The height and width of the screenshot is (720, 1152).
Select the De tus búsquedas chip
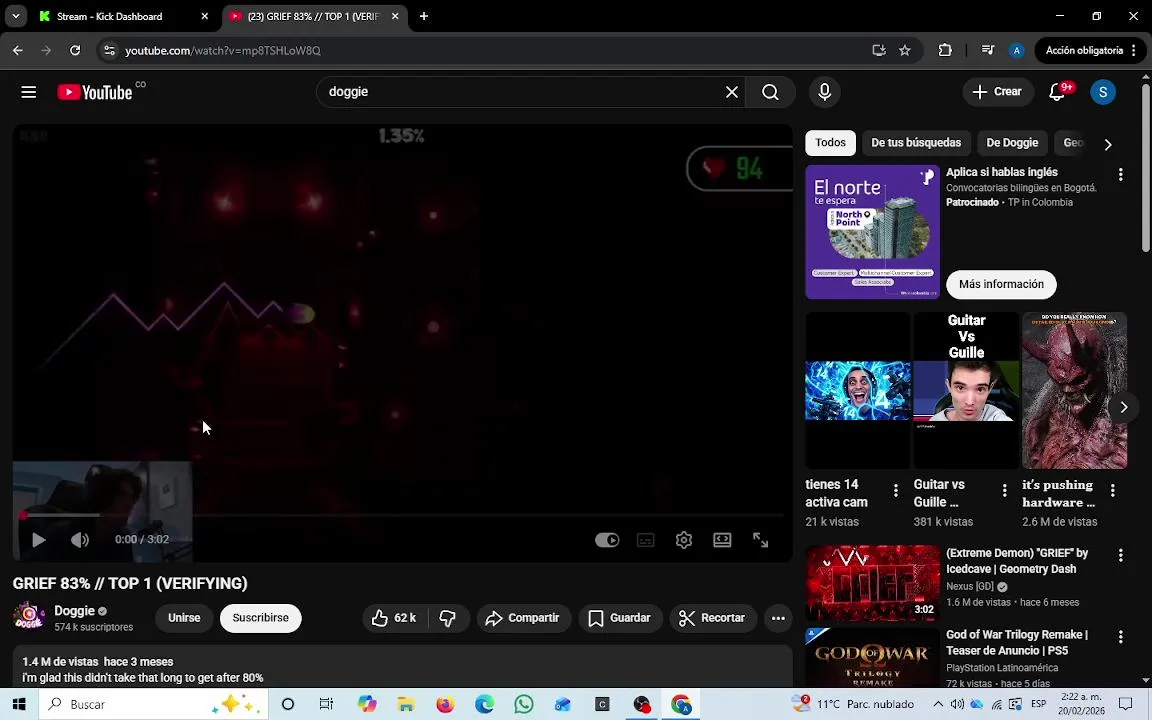click(915, 143)
